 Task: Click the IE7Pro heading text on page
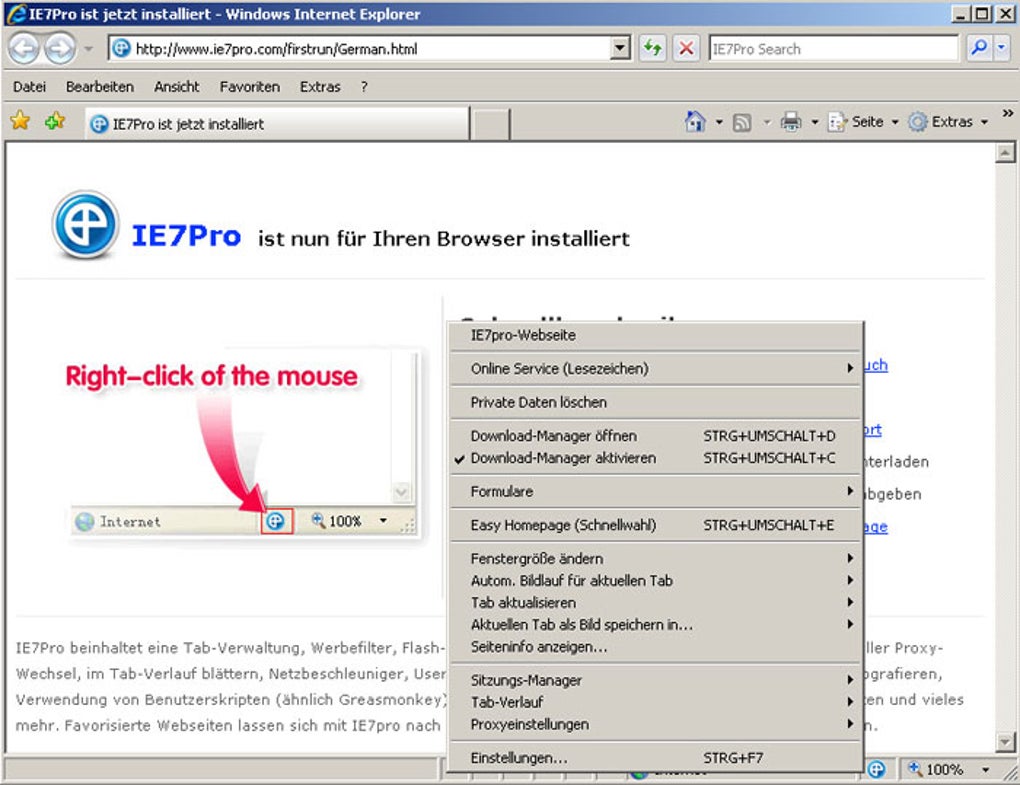tap(186, 235)
